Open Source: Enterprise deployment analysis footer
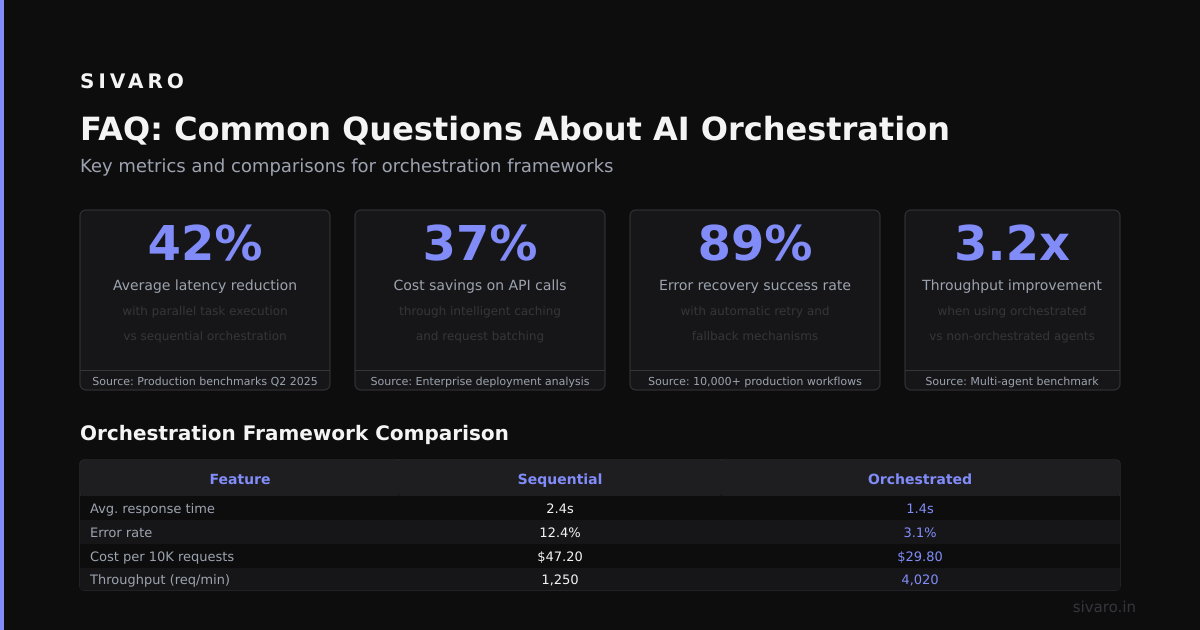 click(x=480, y=381)
